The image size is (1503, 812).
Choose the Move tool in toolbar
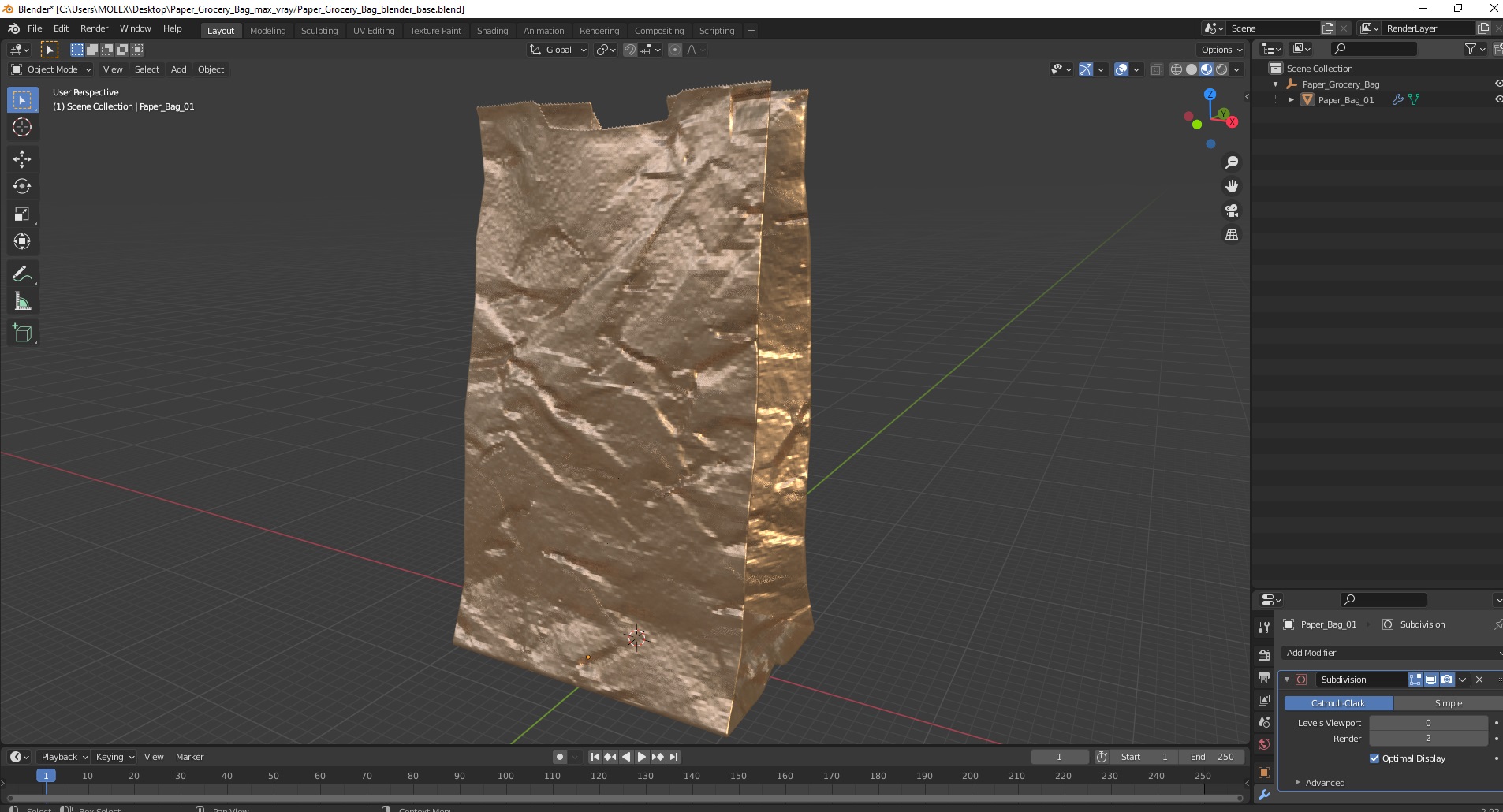click(x=22, y=159)
